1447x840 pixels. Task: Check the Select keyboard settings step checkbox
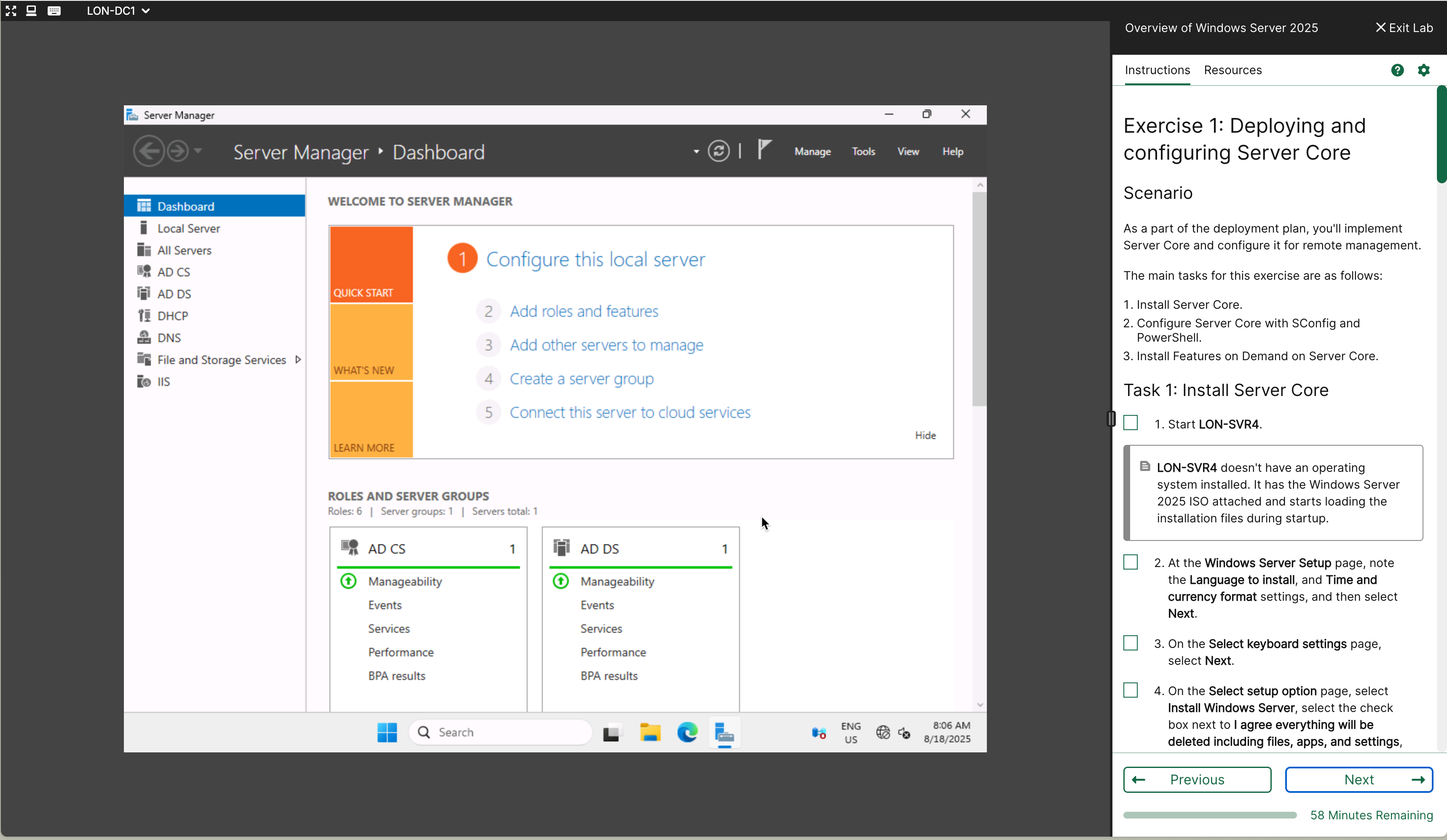(1131, 642)
